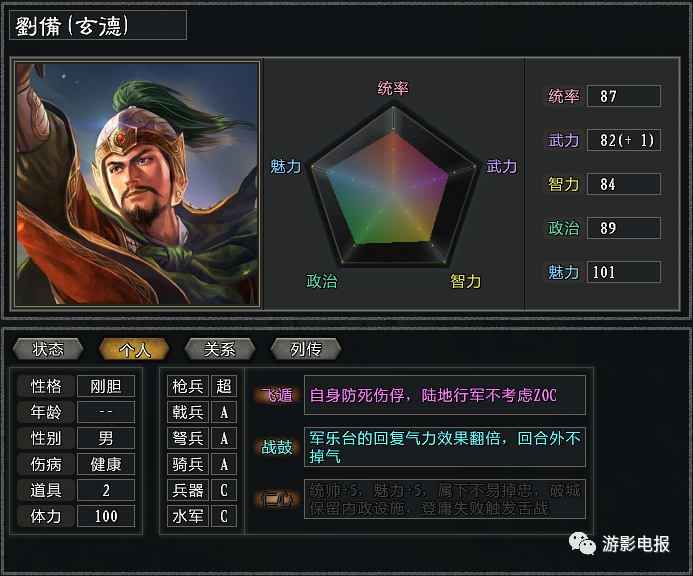Click the 枪兵 aptitude grade 超

(x=224, y=386)
